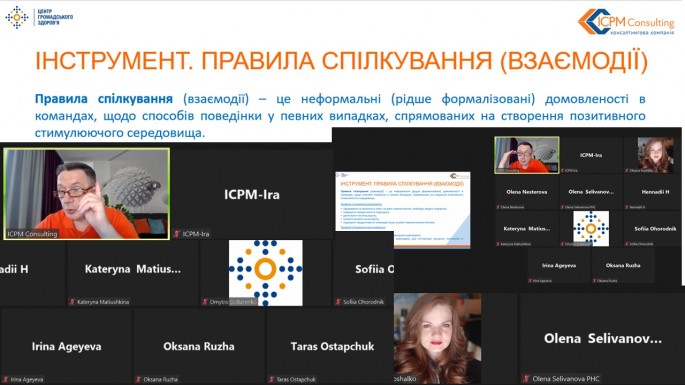Select the large Kateryna Matius... participant tile
Viewport: 685px width, 385px height.
pos(133,273)
